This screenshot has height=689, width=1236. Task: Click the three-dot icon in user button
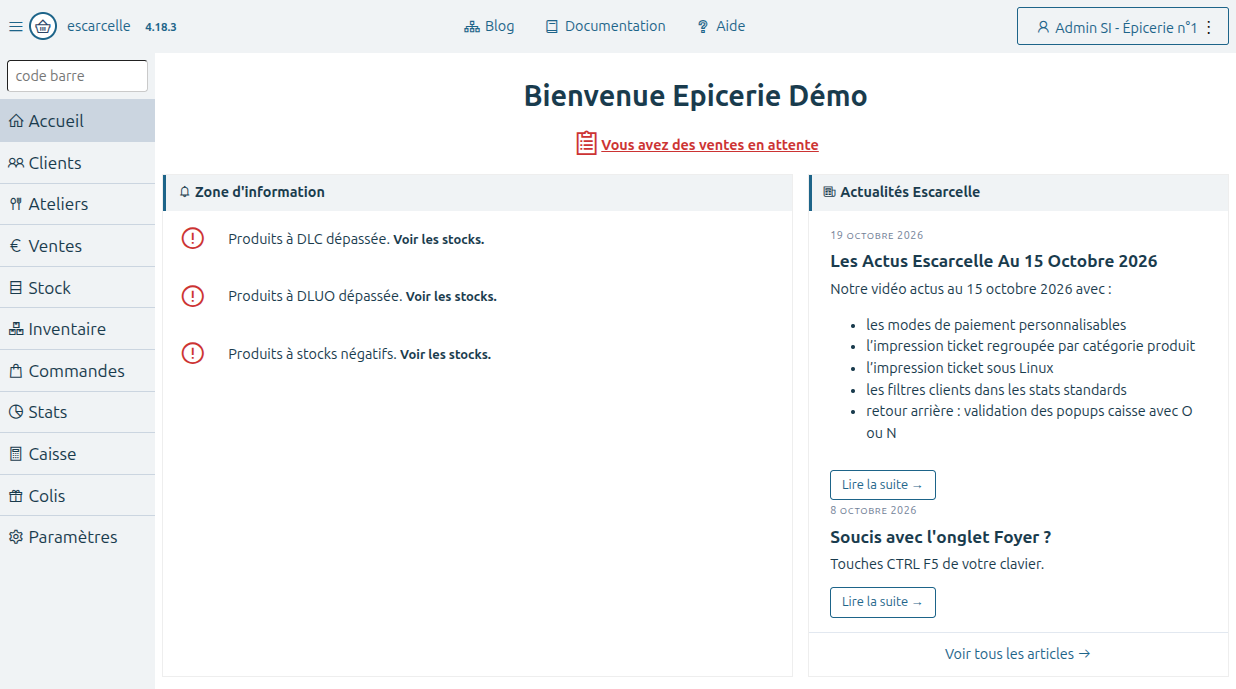[x=1208, y=28]
